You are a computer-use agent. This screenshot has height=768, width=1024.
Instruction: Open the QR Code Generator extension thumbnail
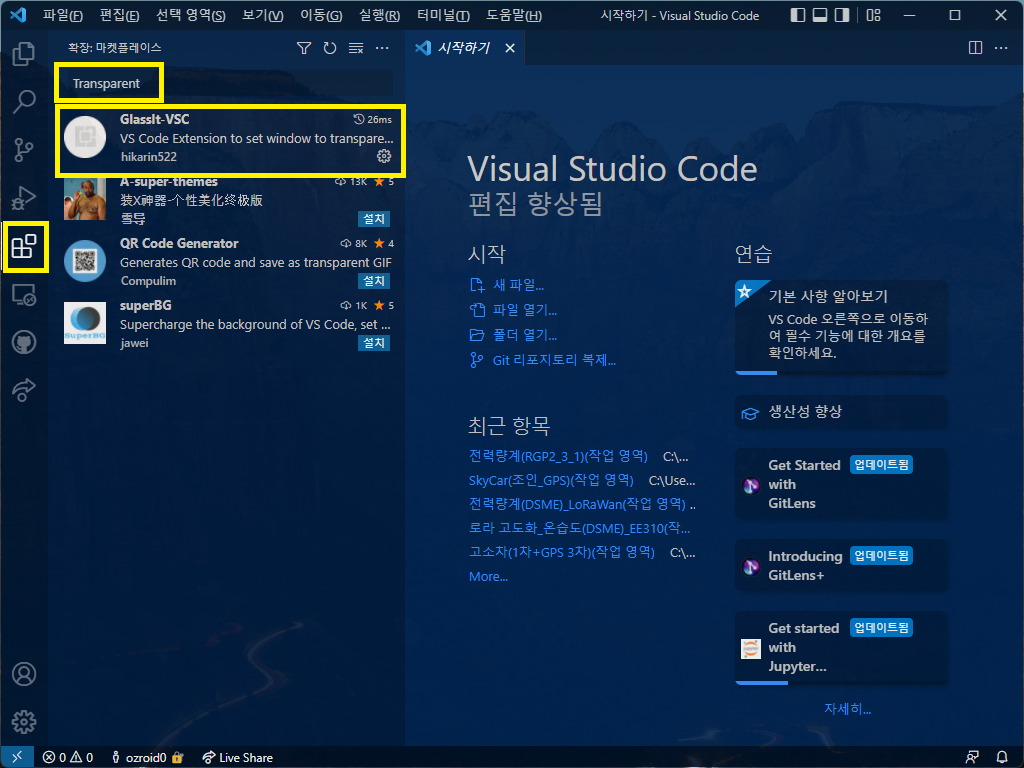coord(85,261)
